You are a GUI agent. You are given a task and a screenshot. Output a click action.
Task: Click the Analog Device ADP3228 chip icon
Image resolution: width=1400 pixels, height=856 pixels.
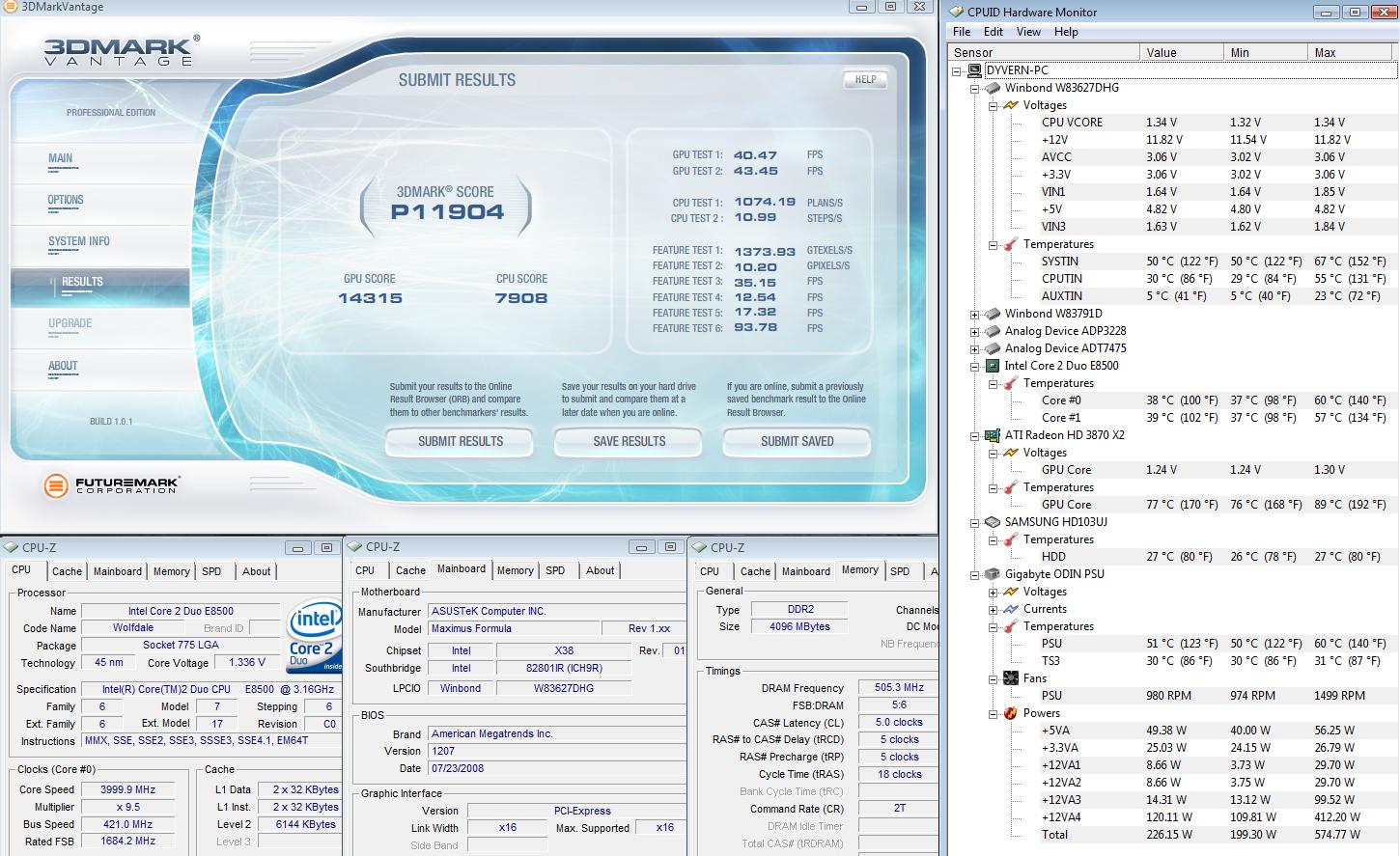pyautogui.click(x=992, y=331)
